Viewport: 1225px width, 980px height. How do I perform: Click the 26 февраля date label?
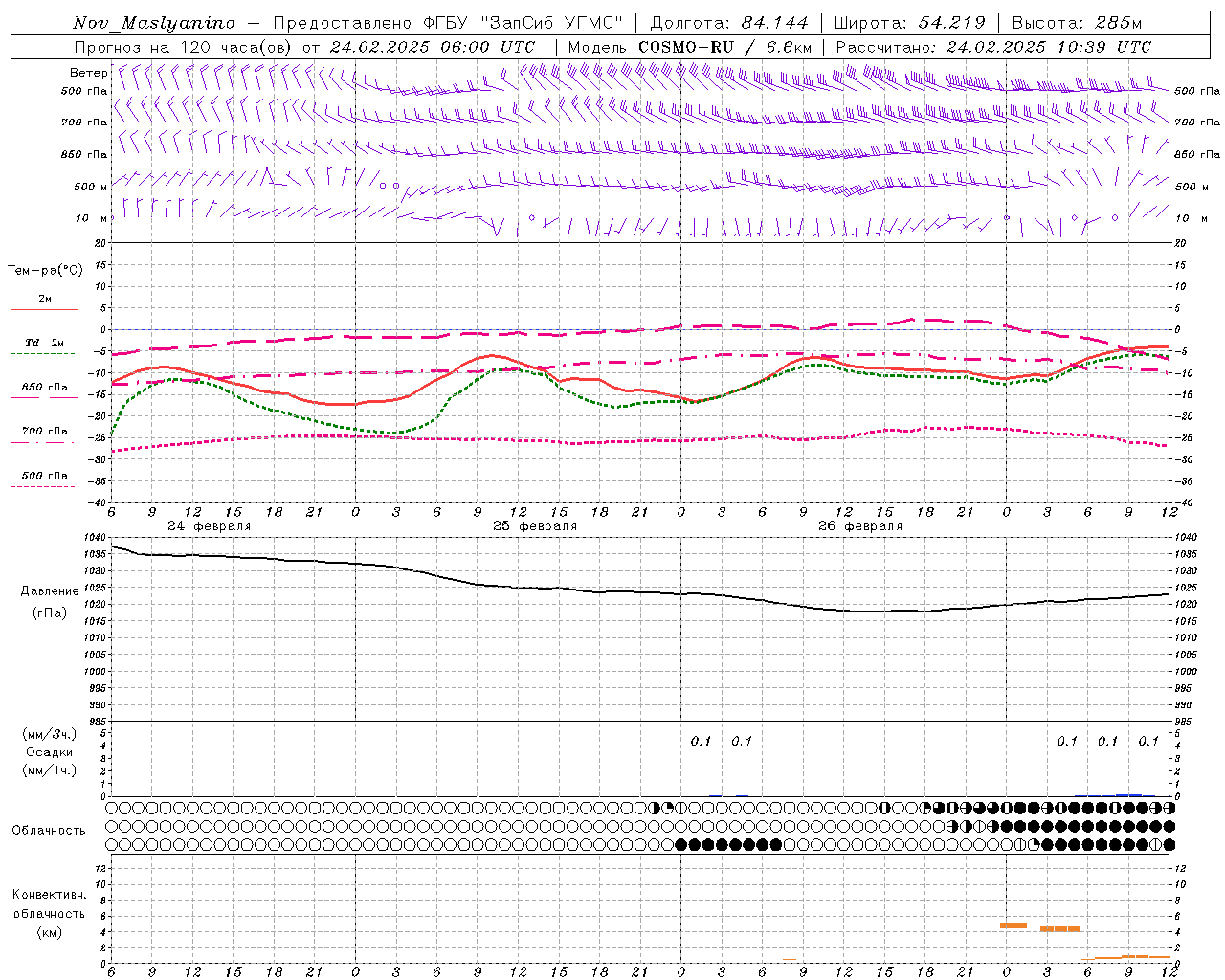[860, 526]
